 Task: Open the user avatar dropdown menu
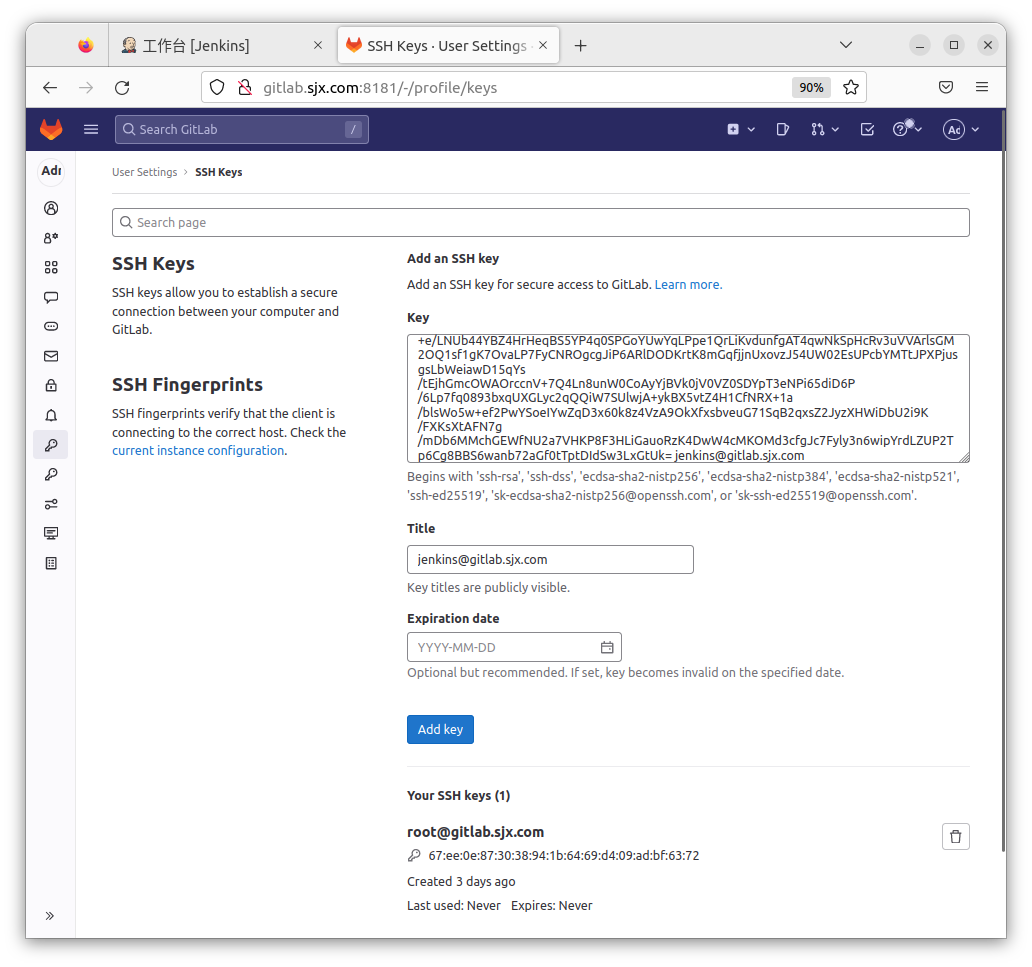click(961, 129)
